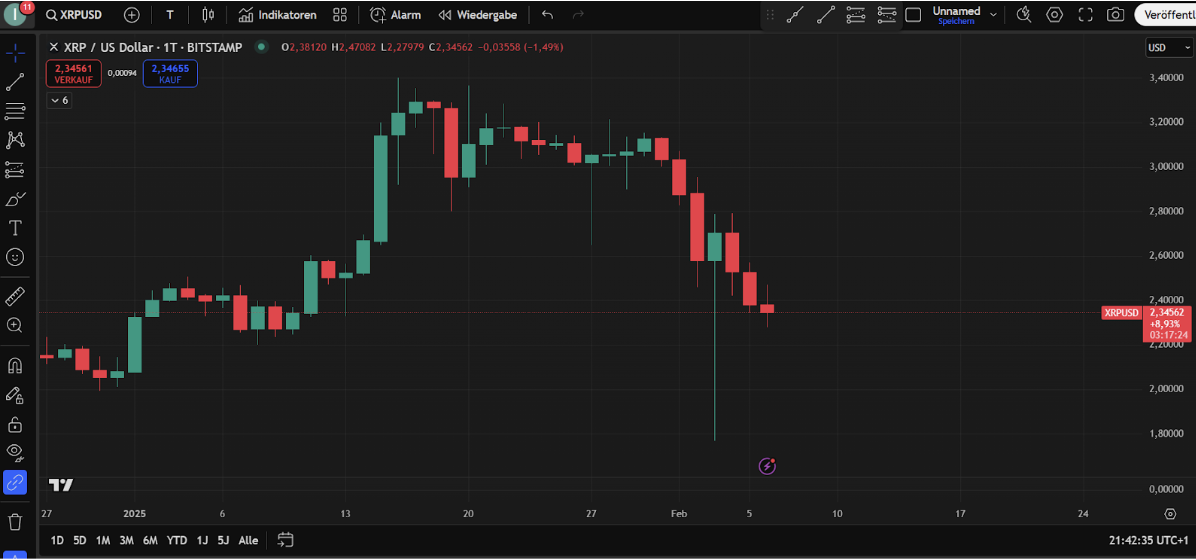The height and width of the screenshot is (560, 1196).
Task: Open chart settings hexagon gear icon
Action: click(x=1054, y=15)
